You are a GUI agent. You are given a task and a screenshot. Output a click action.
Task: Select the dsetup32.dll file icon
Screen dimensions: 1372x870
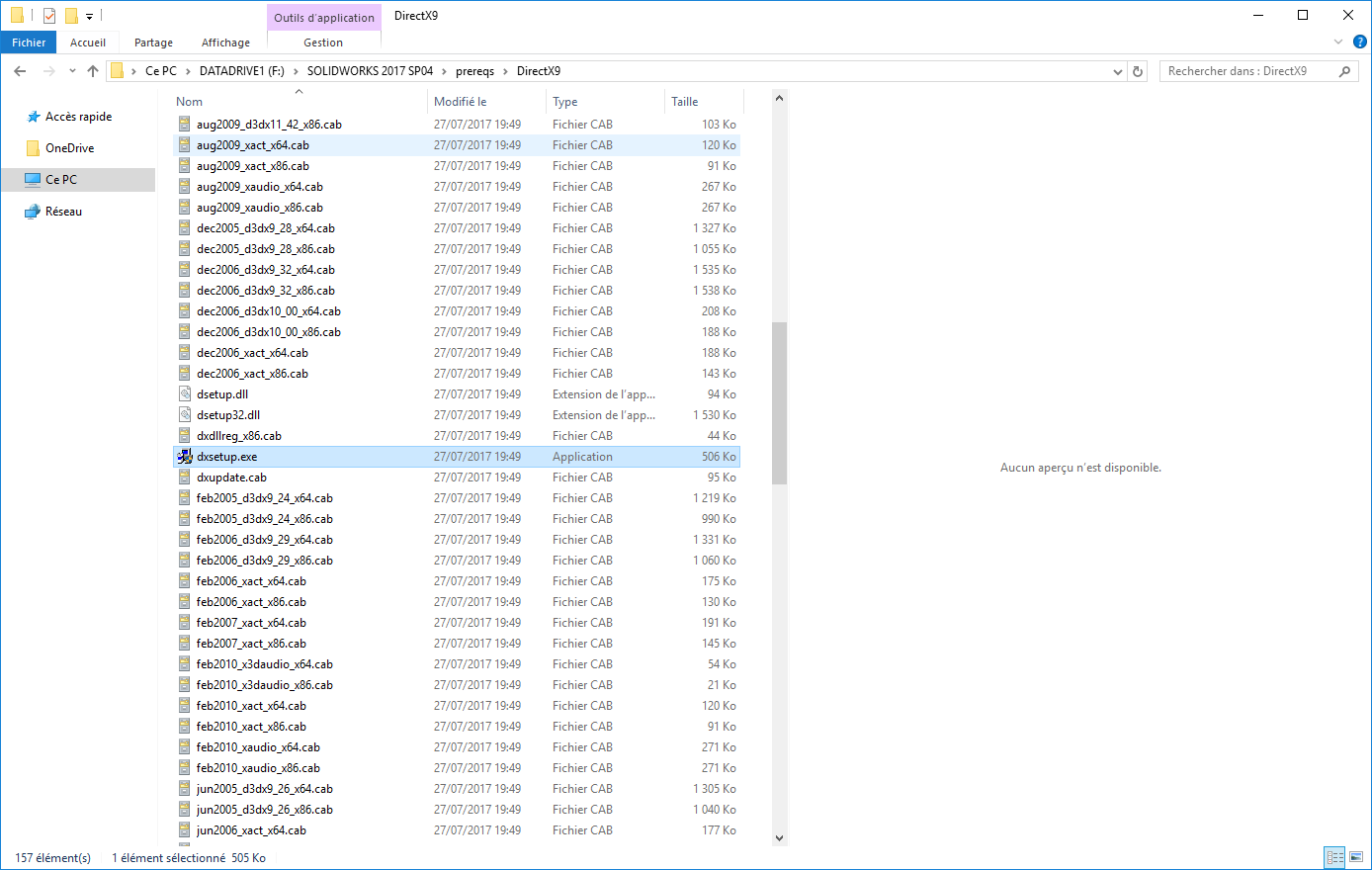184,415
